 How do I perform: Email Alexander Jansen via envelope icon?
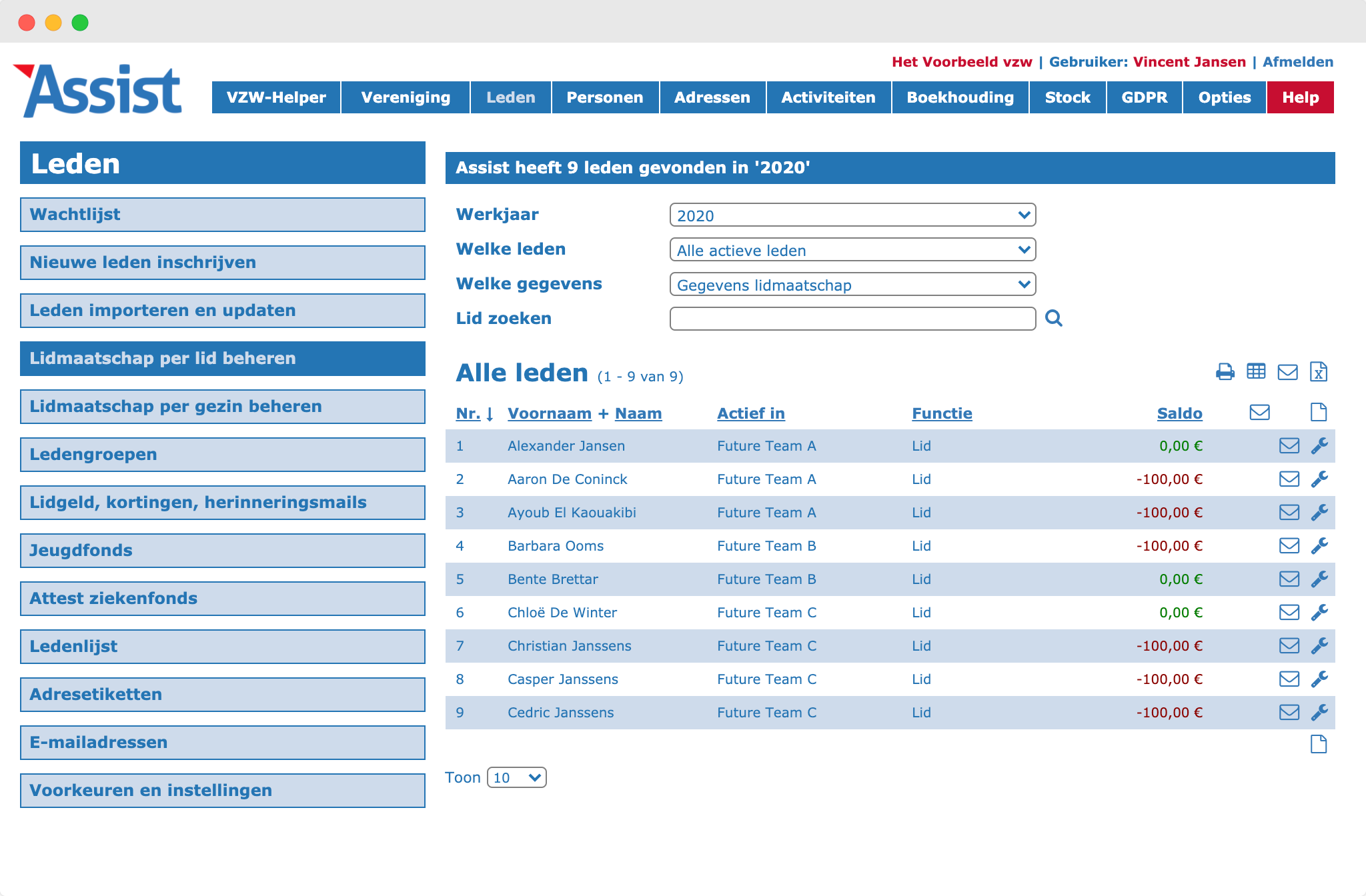(1289, 446)
